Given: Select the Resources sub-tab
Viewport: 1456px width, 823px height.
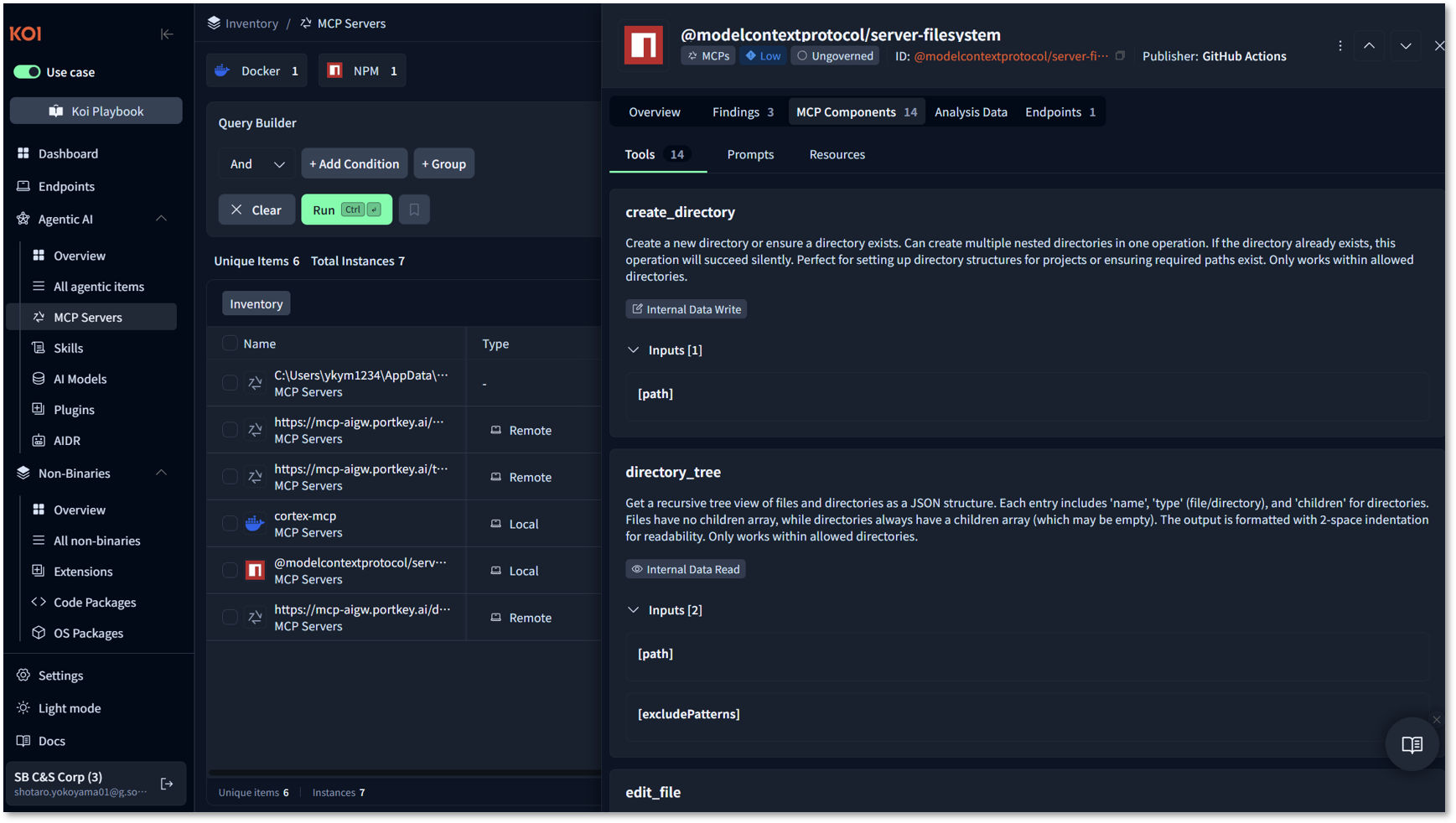Looking at the screenshot, I should pyautogui.click(x=837, y=154).
